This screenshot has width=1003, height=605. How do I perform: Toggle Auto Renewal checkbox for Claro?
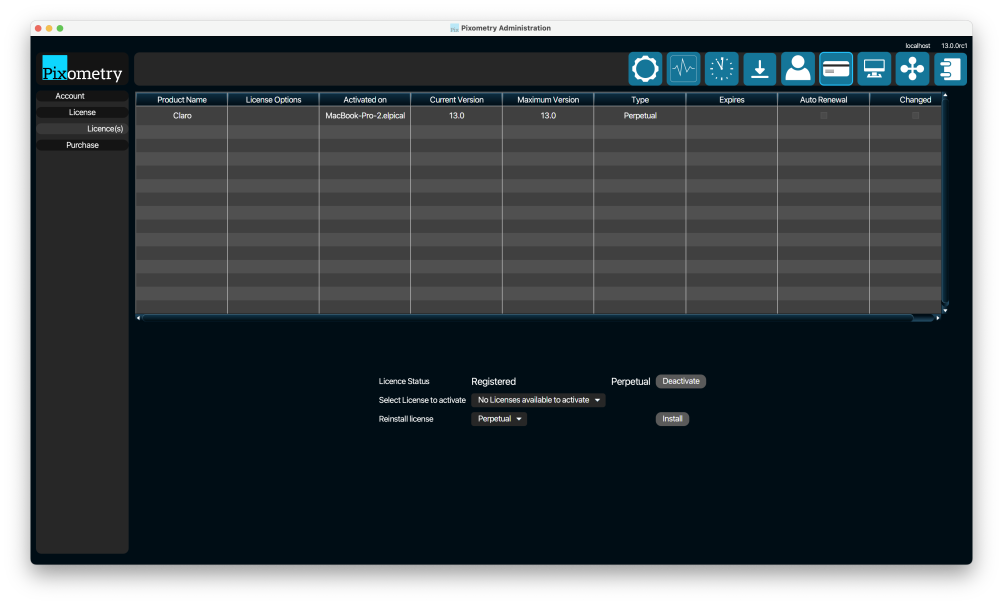tap(823, 116)
